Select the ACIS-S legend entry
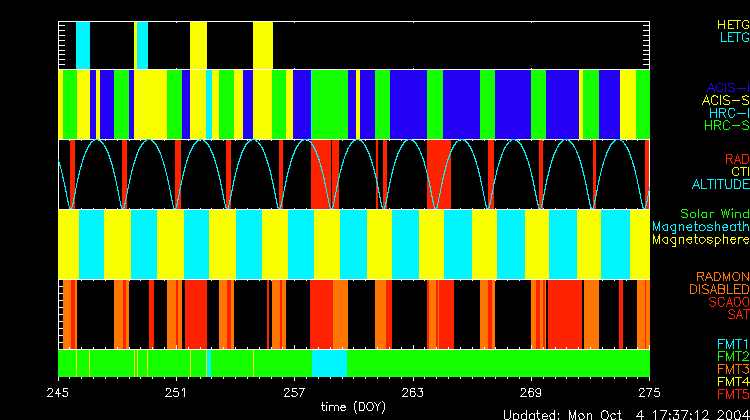The image size is (750, 420). tap(725, 100)
